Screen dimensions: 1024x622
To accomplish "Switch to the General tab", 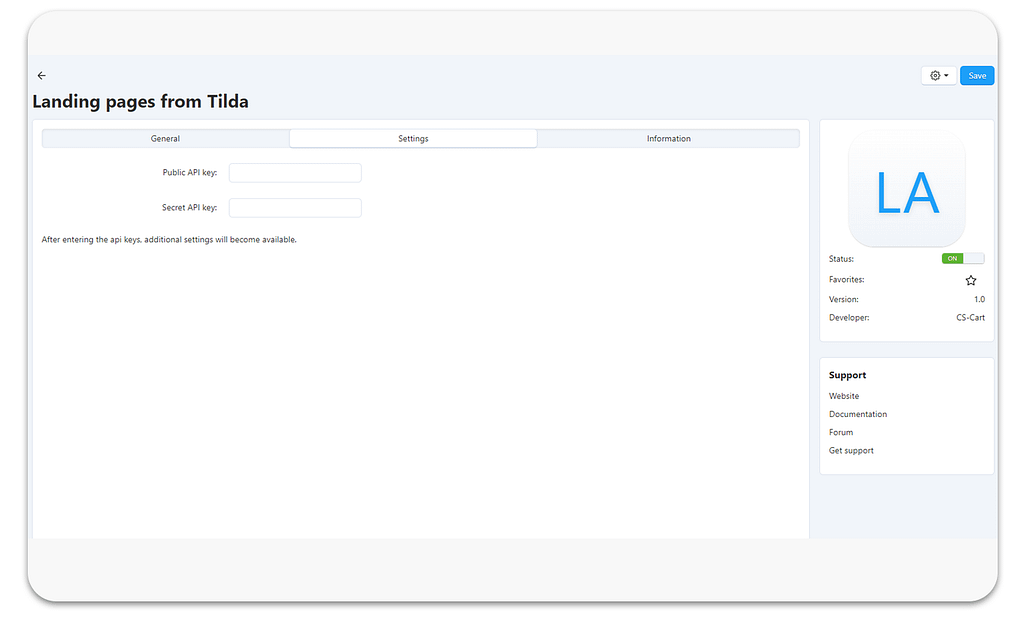I will pyautogui.click(x=165, y=139).
